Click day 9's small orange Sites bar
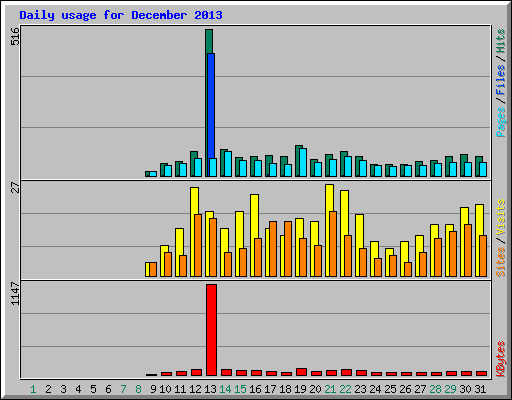 tap(153, 269)
